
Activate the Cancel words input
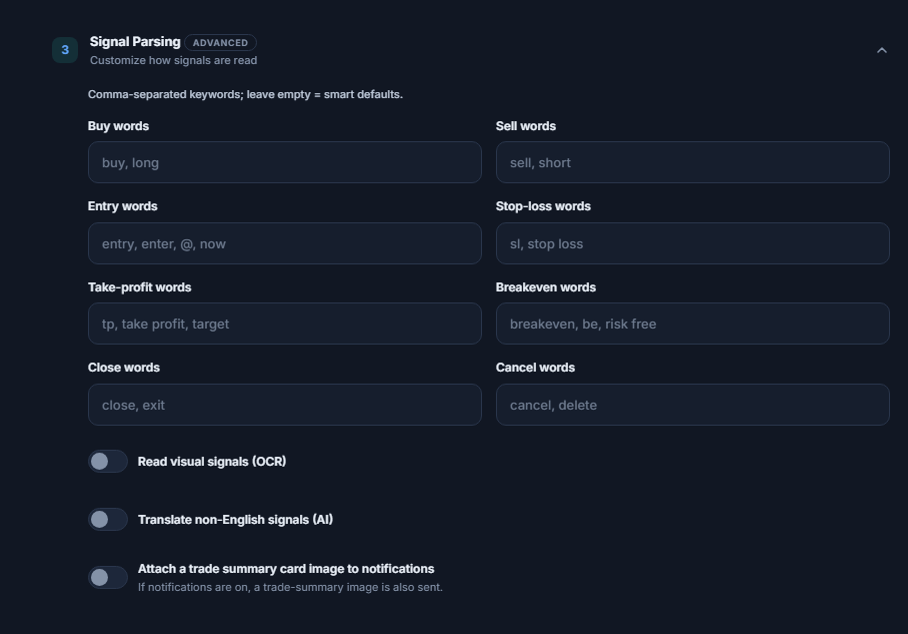(693, 405)
